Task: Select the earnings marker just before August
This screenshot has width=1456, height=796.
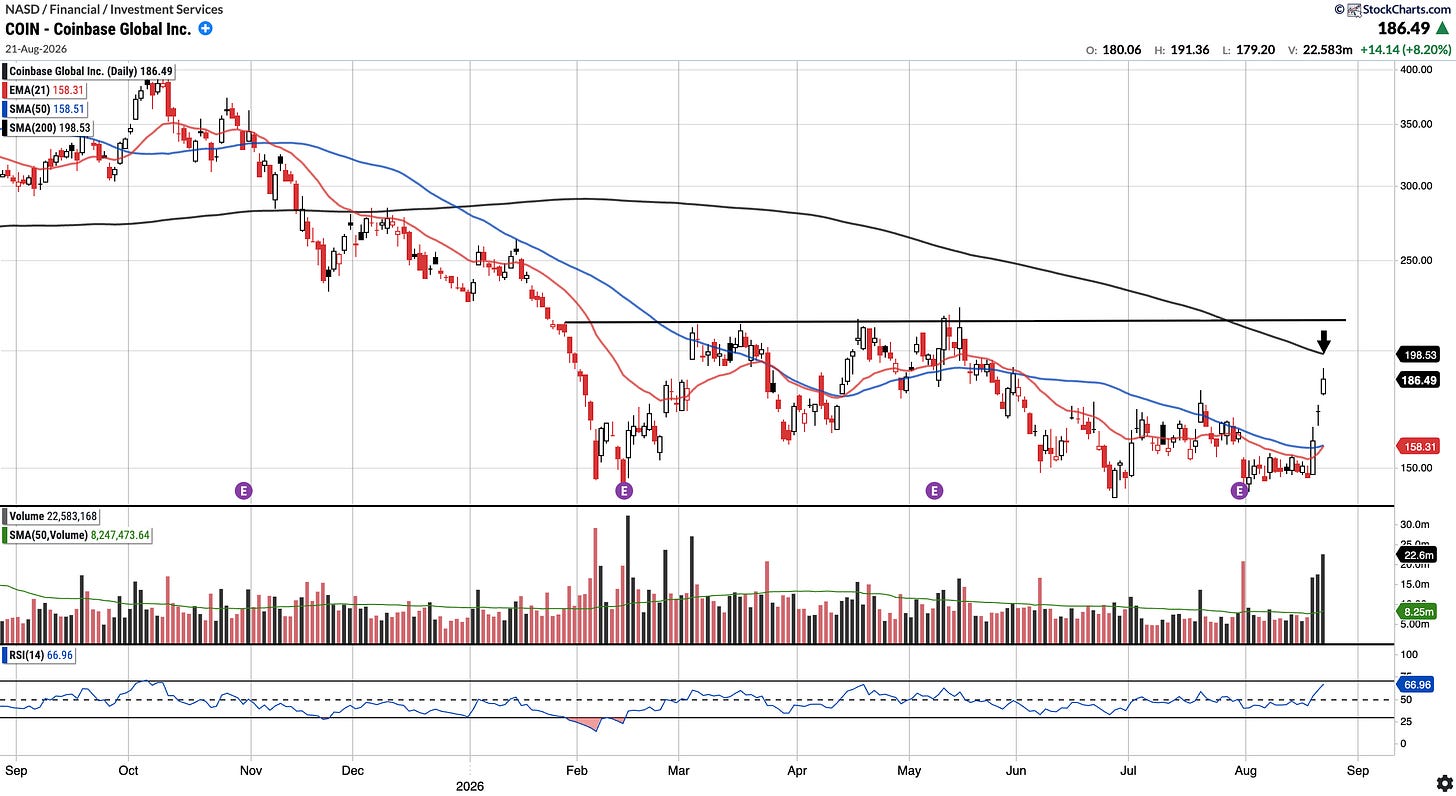Action: point(1240,490)
